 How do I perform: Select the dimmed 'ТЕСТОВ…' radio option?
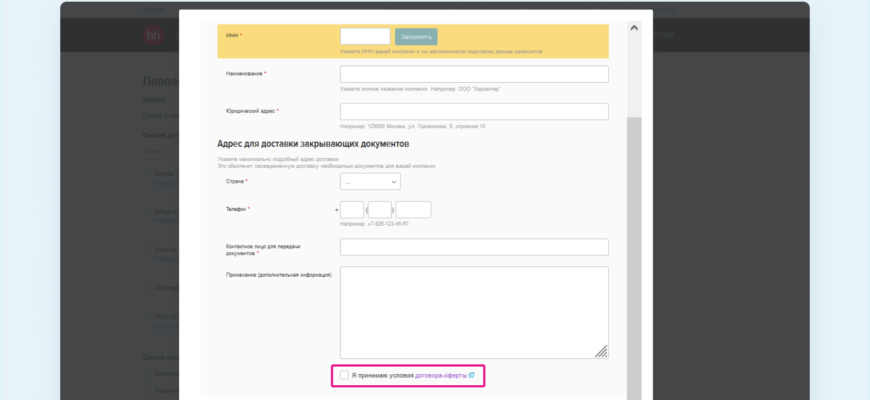148,317
